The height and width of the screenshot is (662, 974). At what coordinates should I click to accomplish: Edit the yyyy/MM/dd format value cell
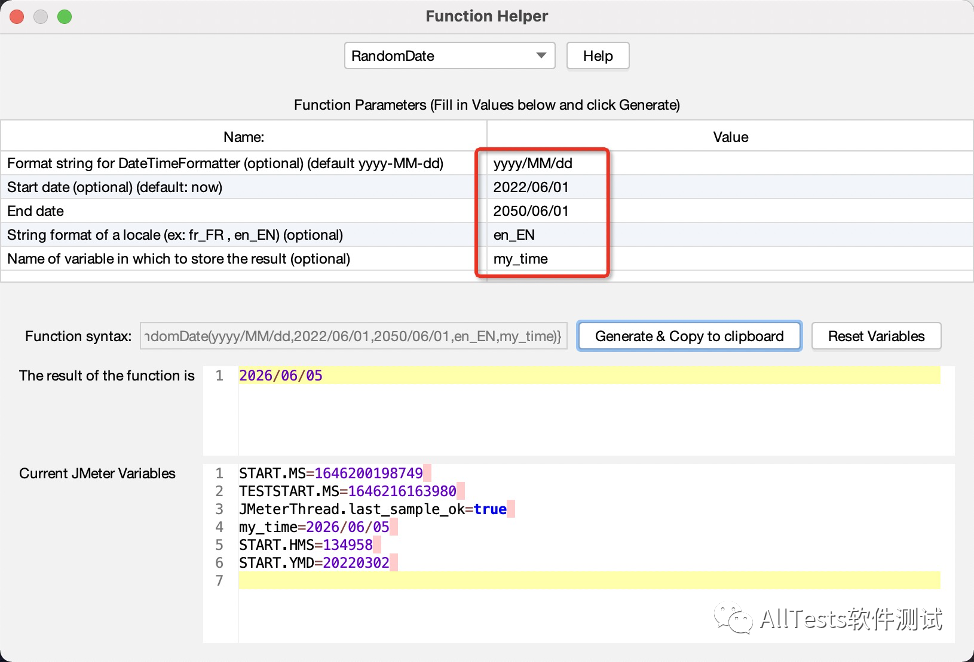coord(730,163)
